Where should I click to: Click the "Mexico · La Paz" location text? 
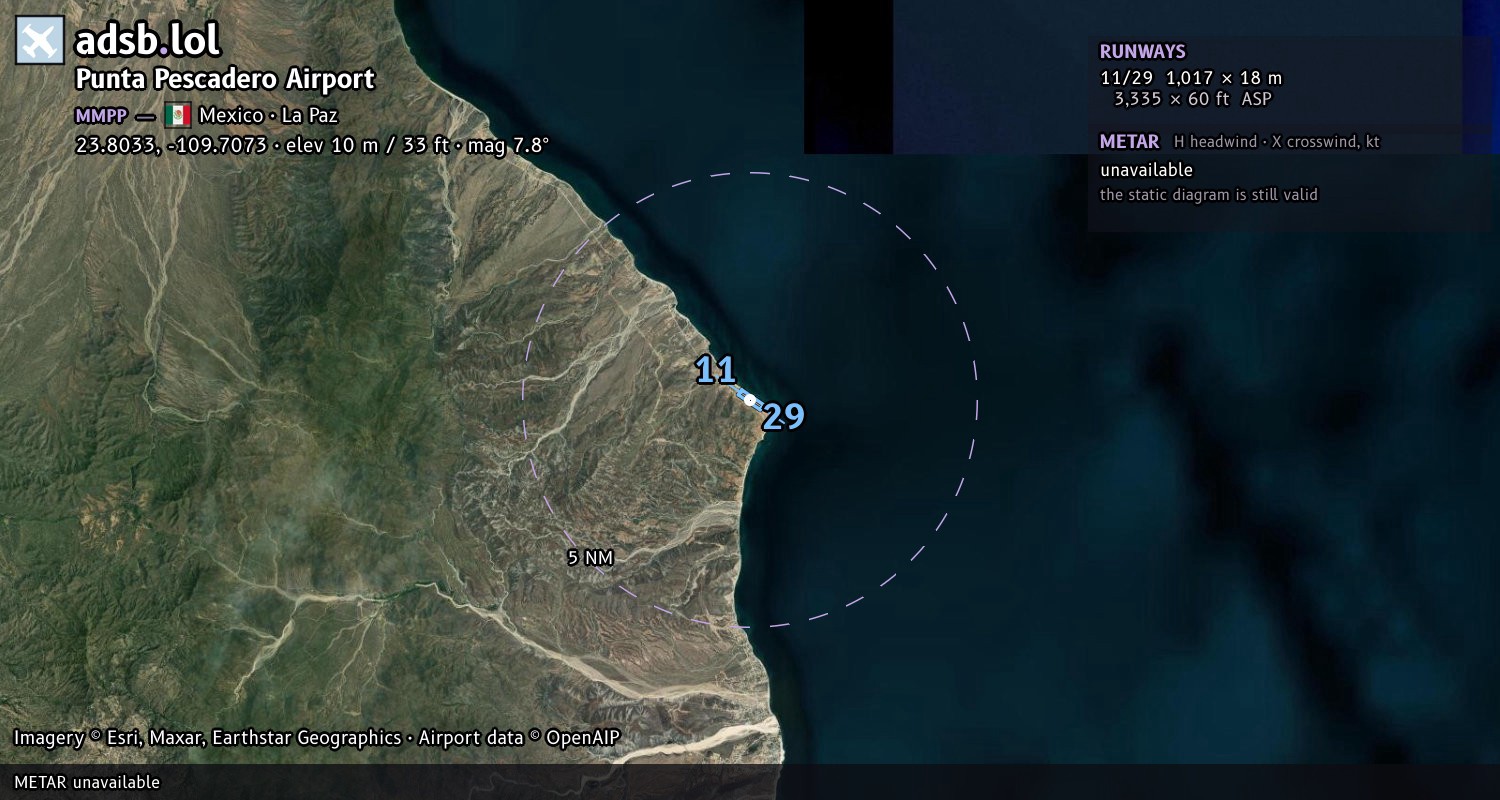coord(268,115)
